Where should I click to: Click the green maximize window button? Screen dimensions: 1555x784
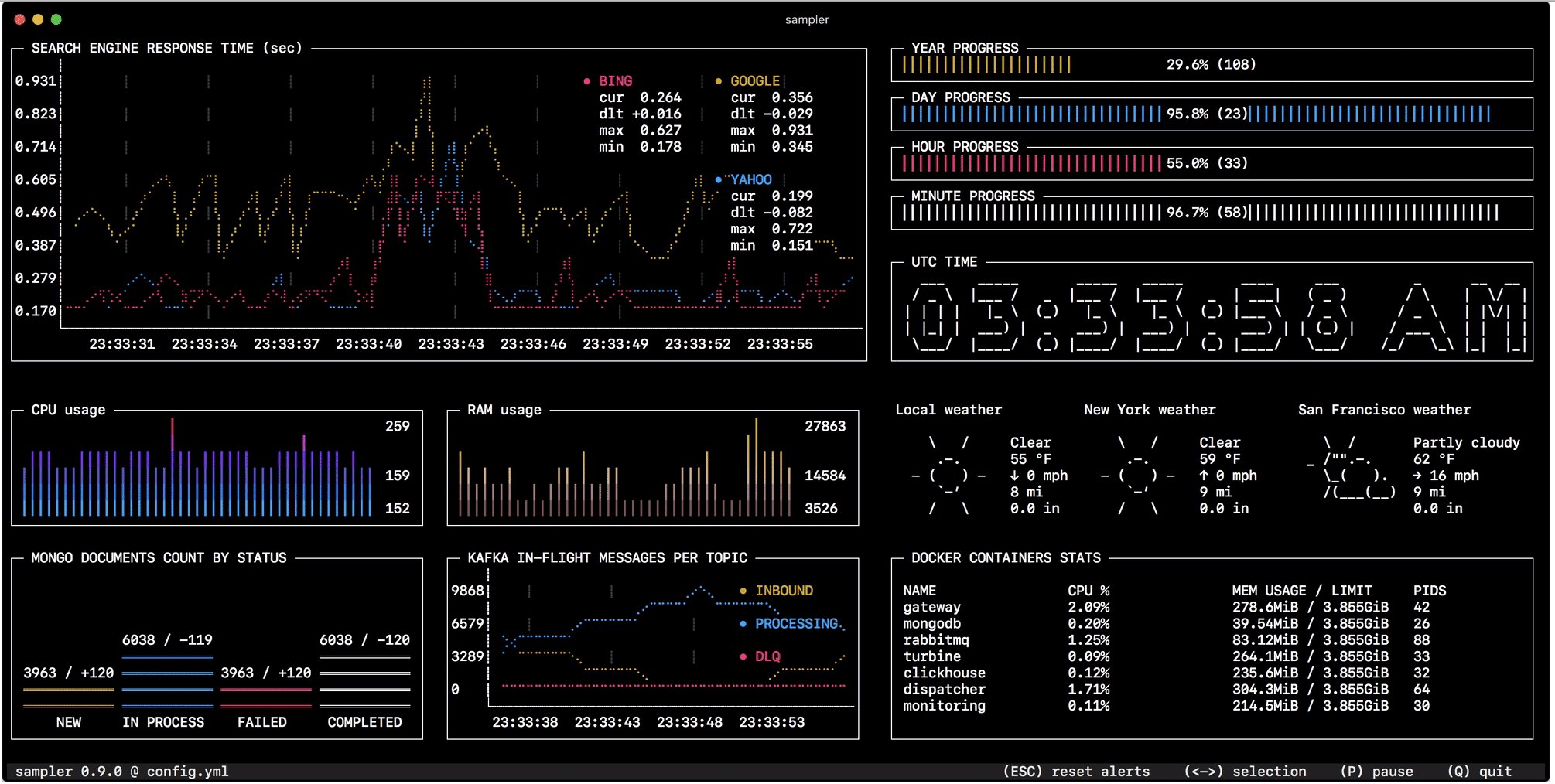coord(56,19)
